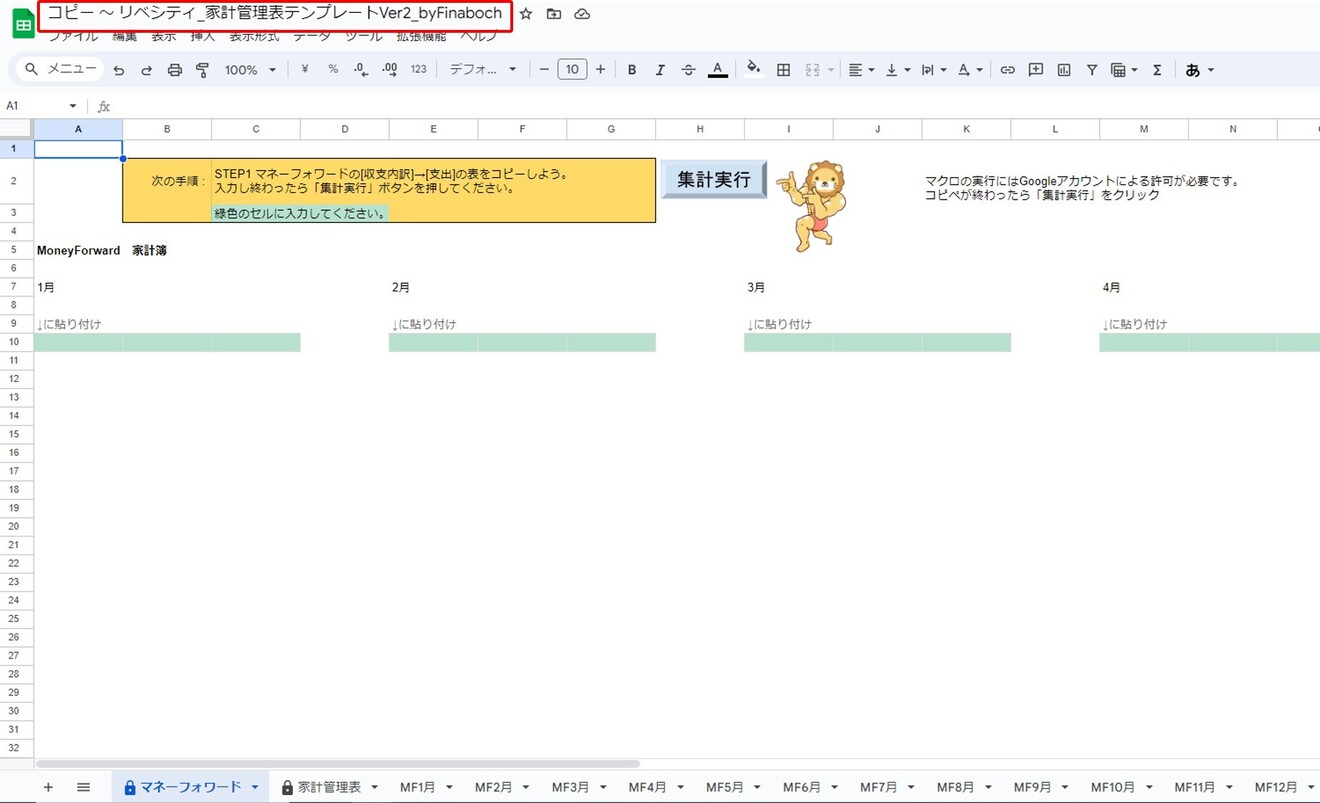Open text rotation dropdown
1320x803 pixels.
[x=970, y=70]
